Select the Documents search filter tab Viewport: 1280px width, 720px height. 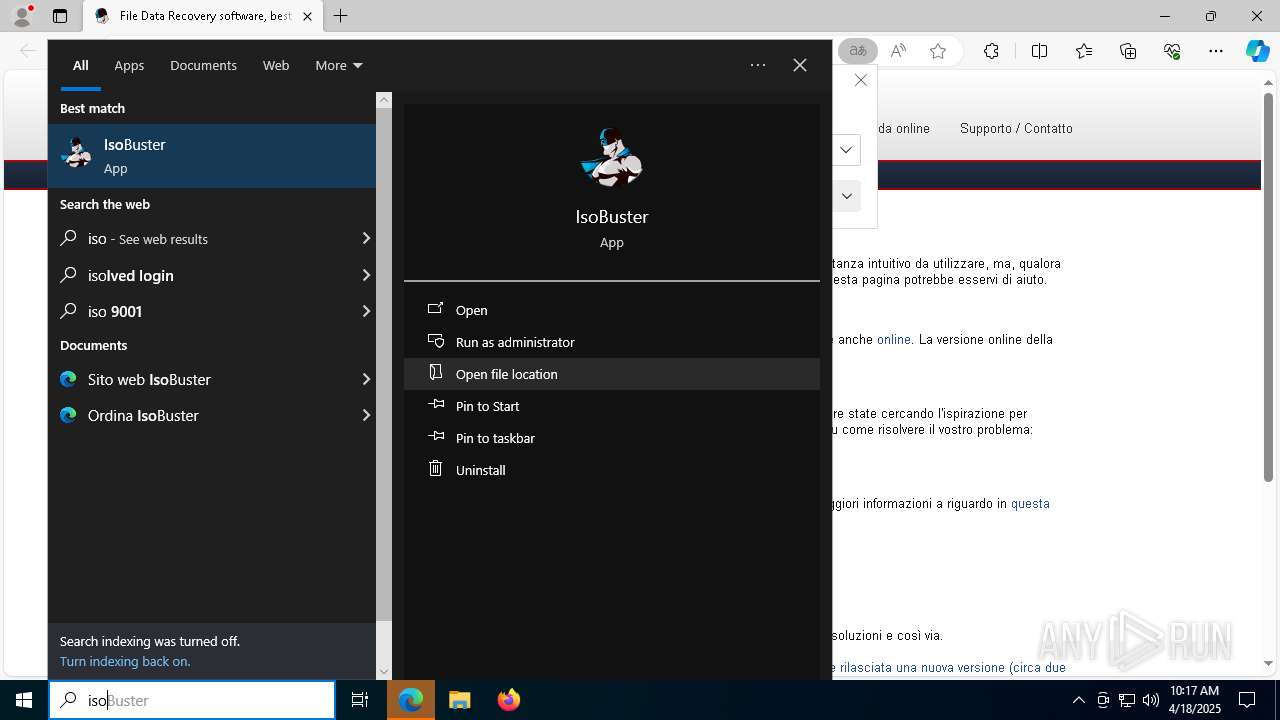click(x=203, y=65)
